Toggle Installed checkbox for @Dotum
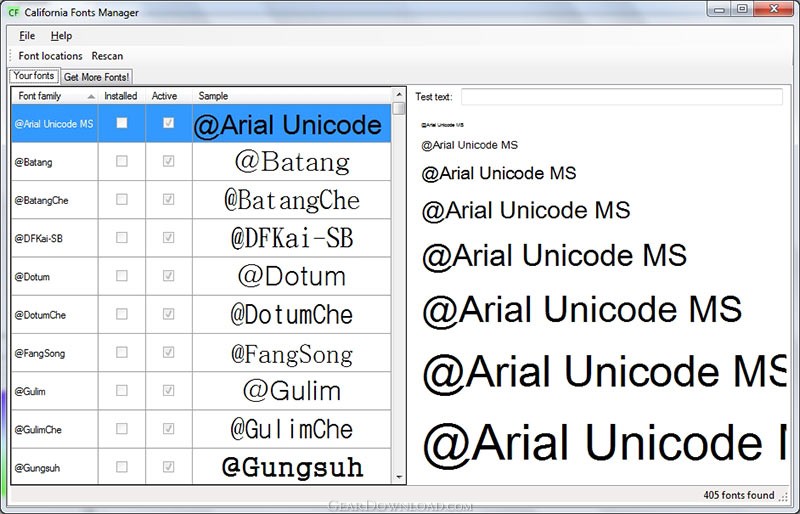Viewport: 800px width, 514px height. tap(121, 276)
